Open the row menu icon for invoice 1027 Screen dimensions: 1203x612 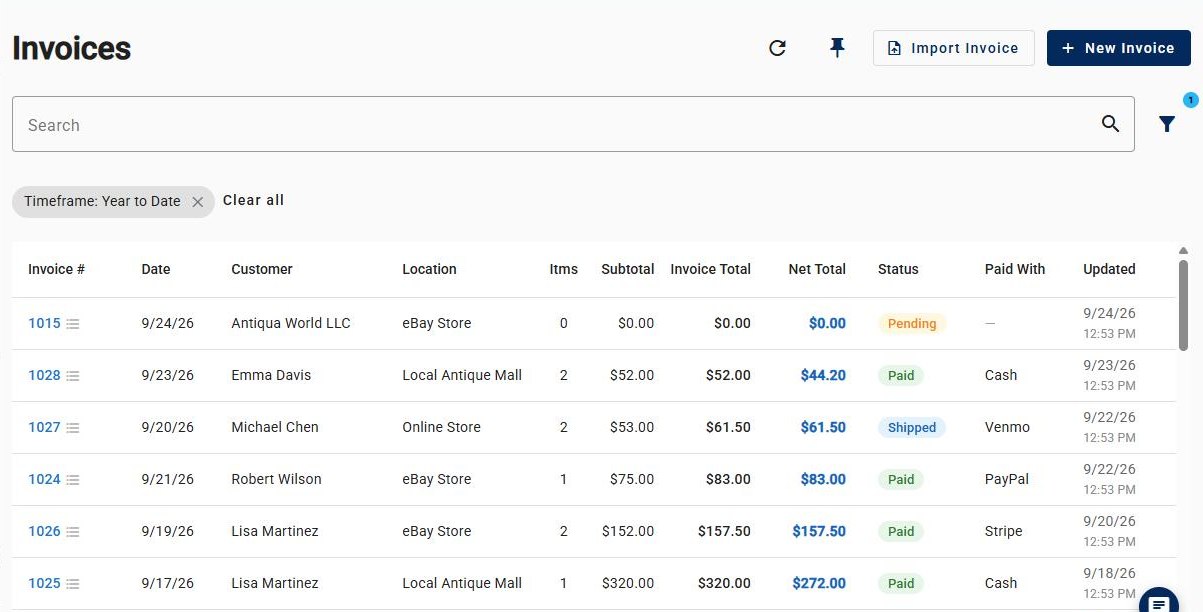point(73,428)
